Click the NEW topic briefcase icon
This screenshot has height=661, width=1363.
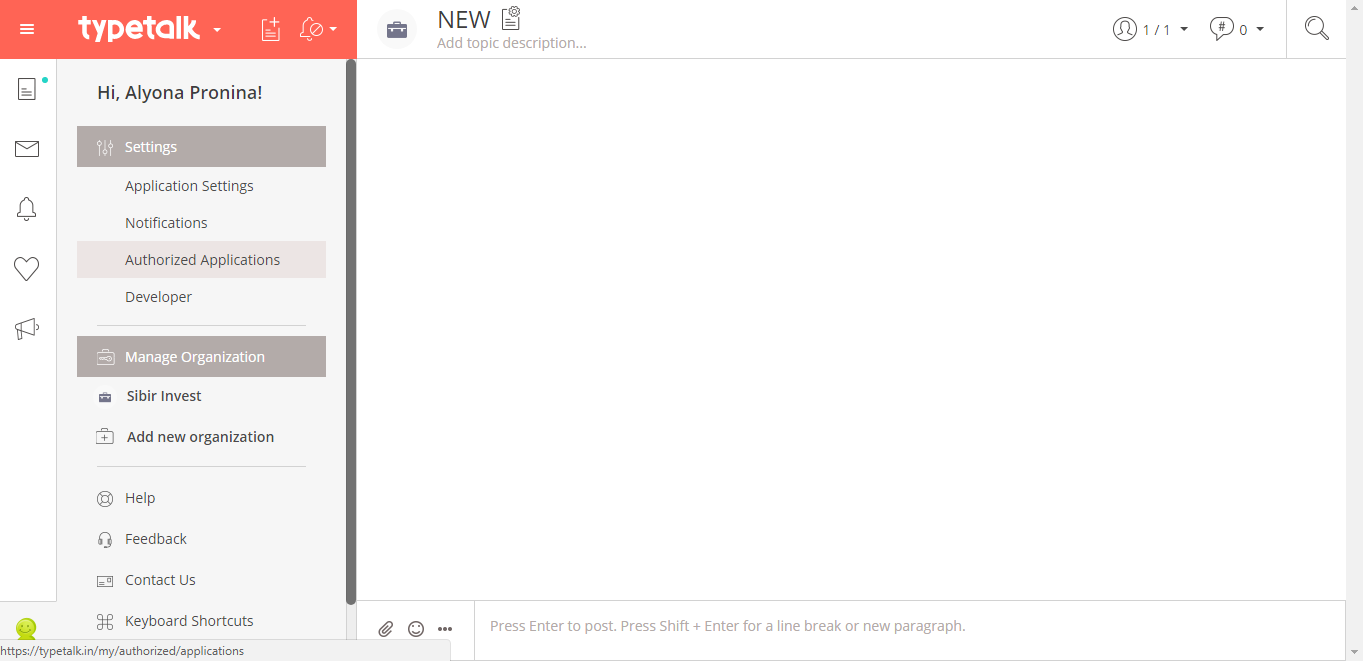coord(397,29)
